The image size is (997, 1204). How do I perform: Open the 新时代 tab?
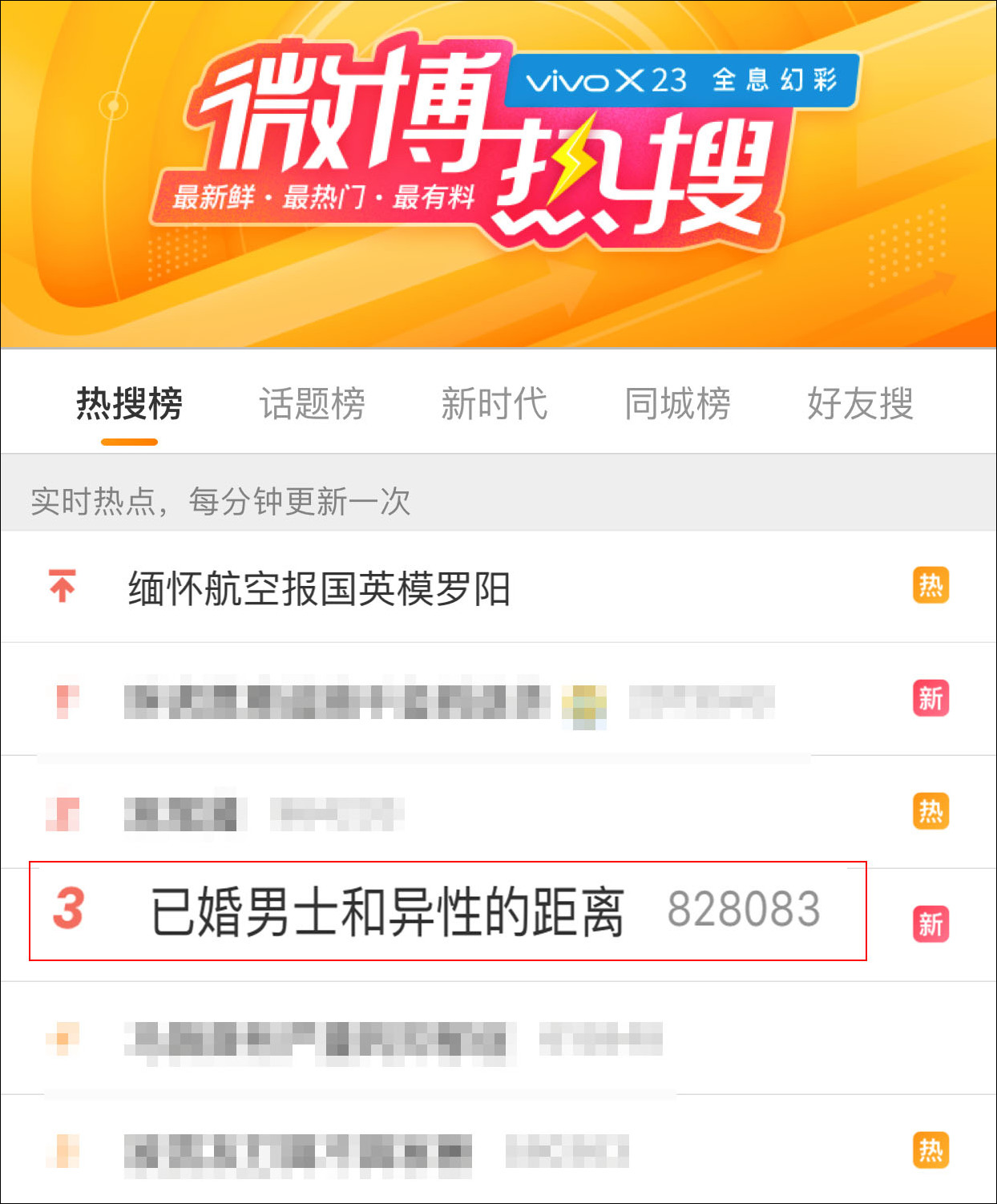point(494,403)
